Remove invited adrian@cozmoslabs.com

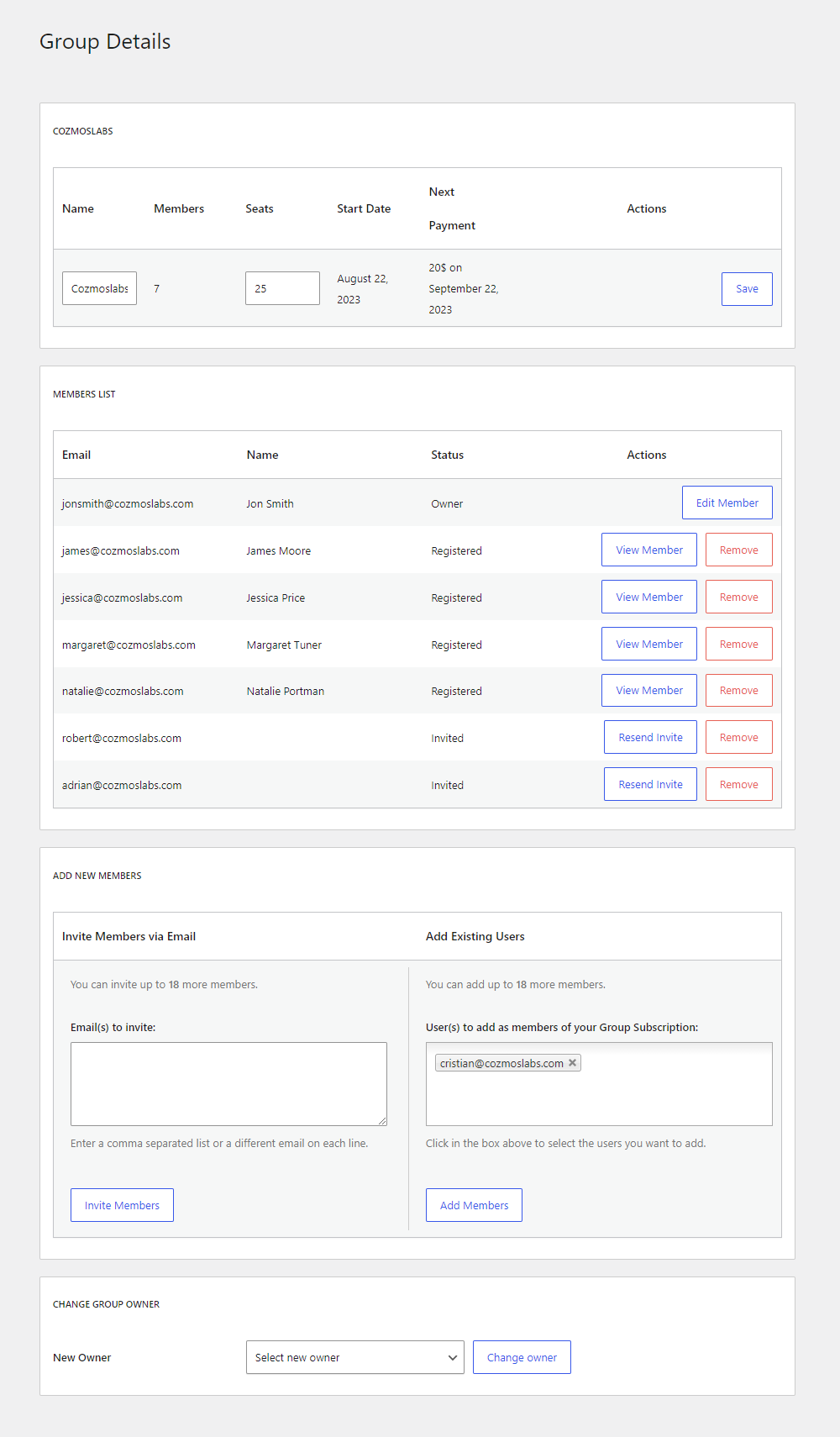(739, 784)
